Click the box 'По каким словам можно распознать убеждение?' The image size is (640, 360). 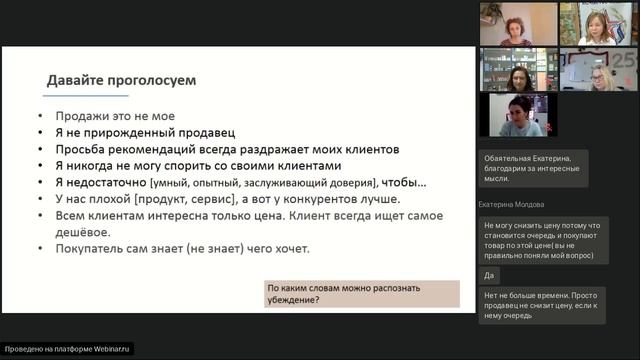362,294
